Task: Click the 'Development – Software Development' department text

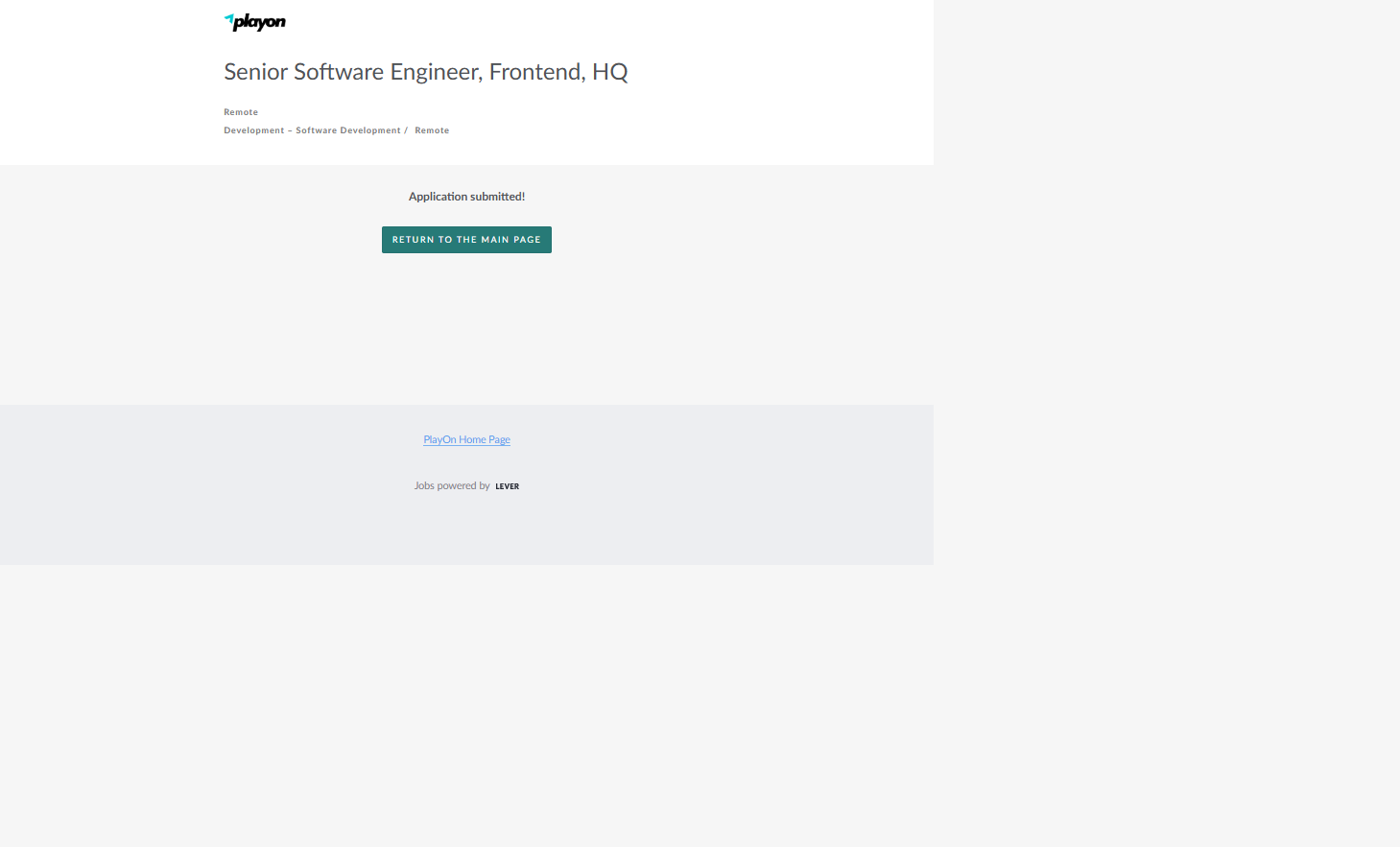Action: pyautogui.click(x=312, y=130)
